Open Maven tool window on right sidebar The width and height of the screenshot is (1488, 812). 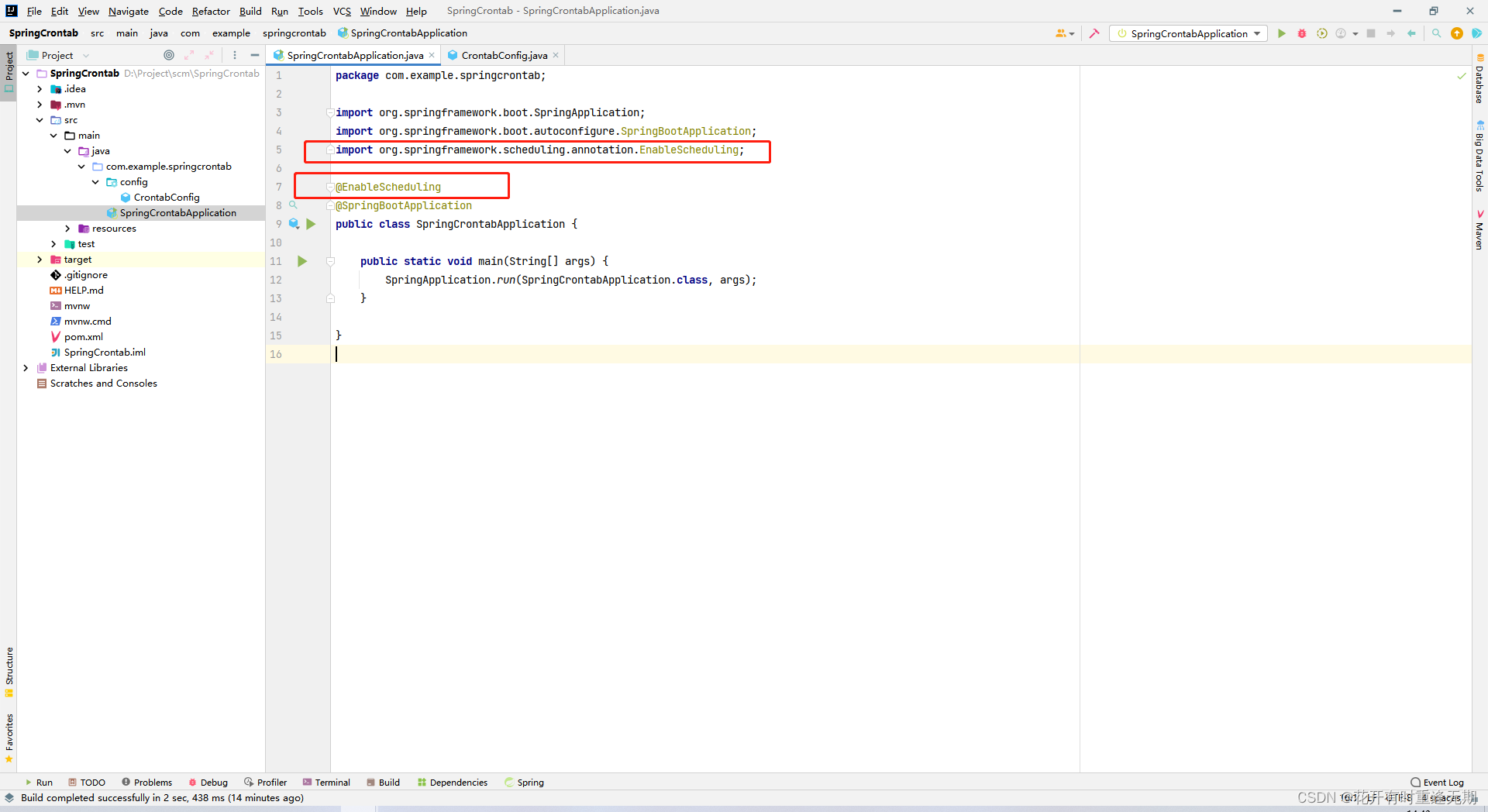[1479, 230]
